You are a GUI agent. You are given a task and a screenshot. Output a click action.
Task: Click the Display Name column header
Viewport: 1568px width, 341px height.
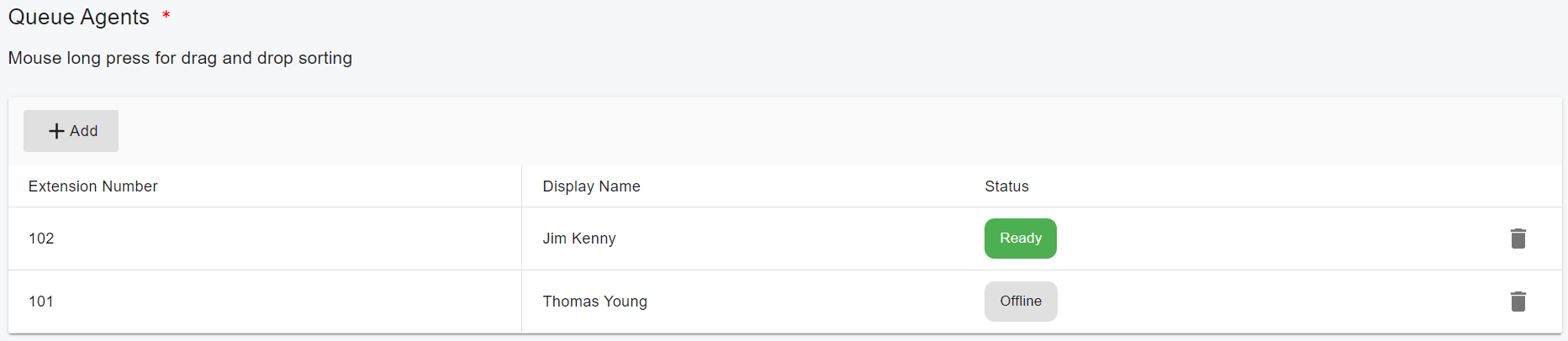point(591,186)
